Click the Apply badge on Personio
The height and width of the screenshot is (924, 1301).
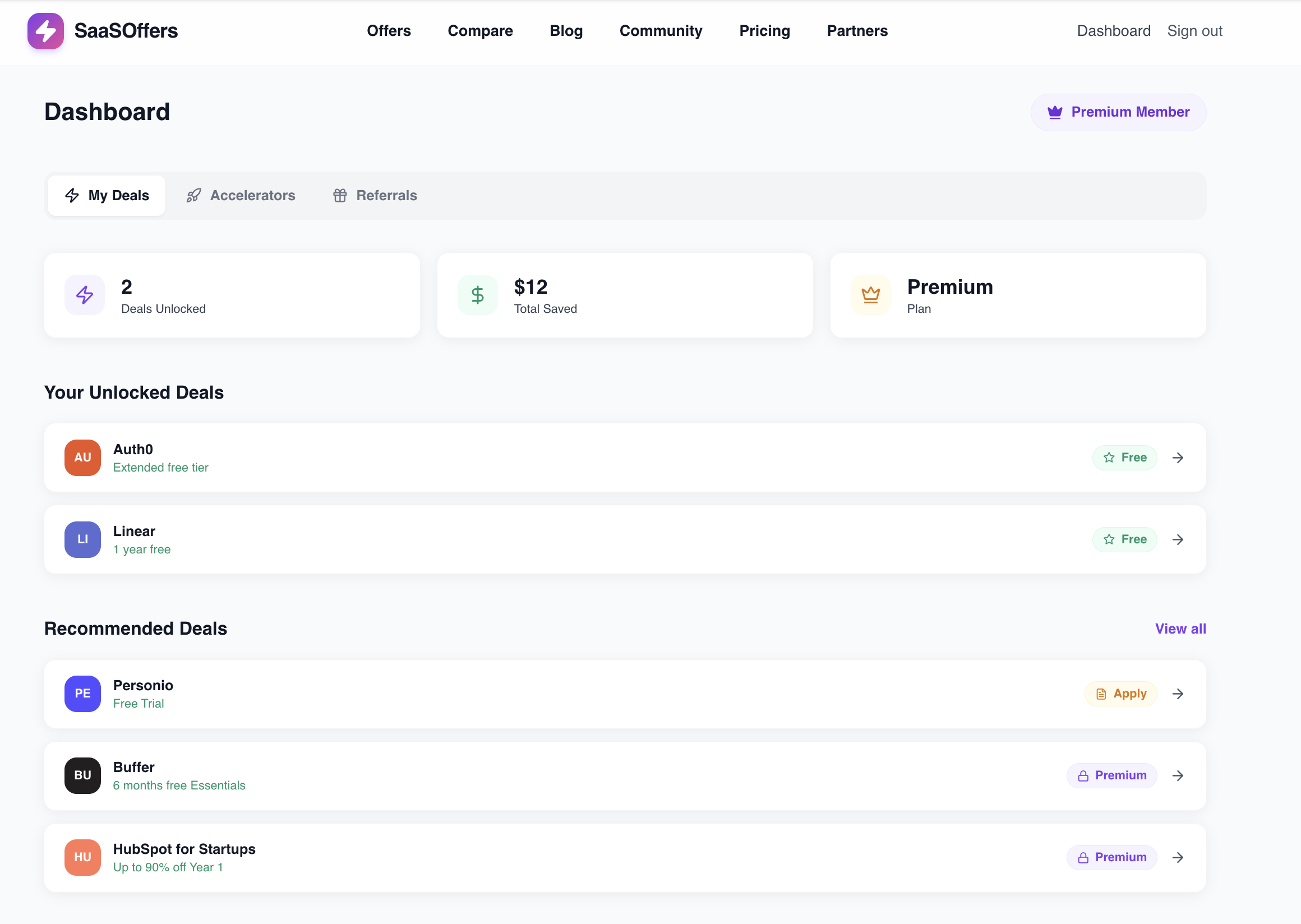pos(1120,694)
